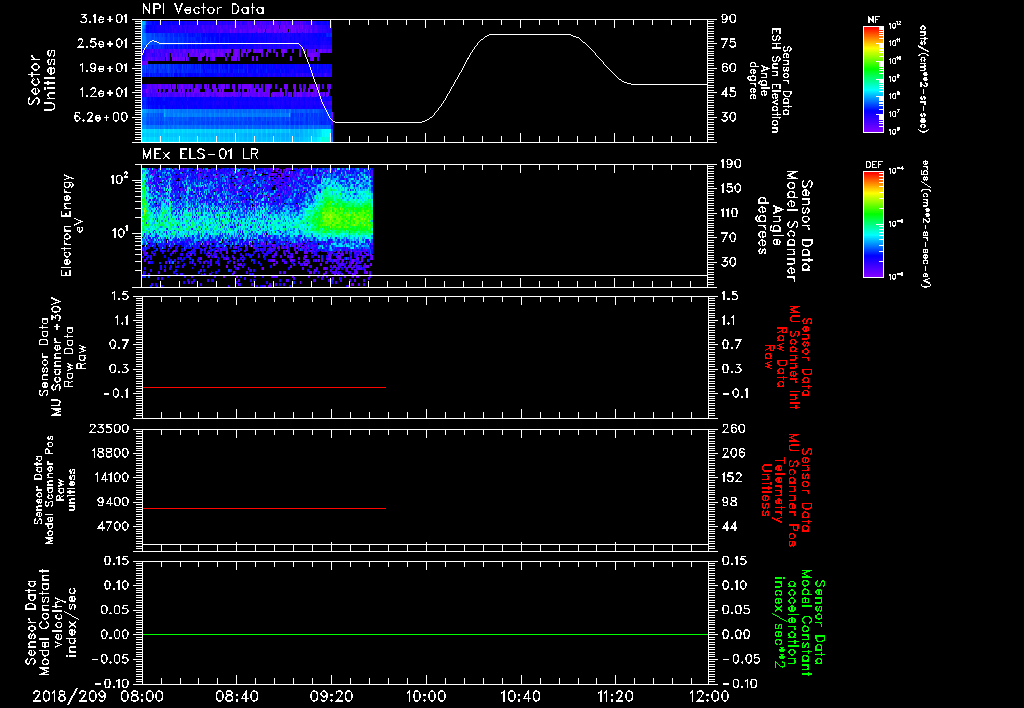Click the DEF color bar gradient

click(874, 224)
